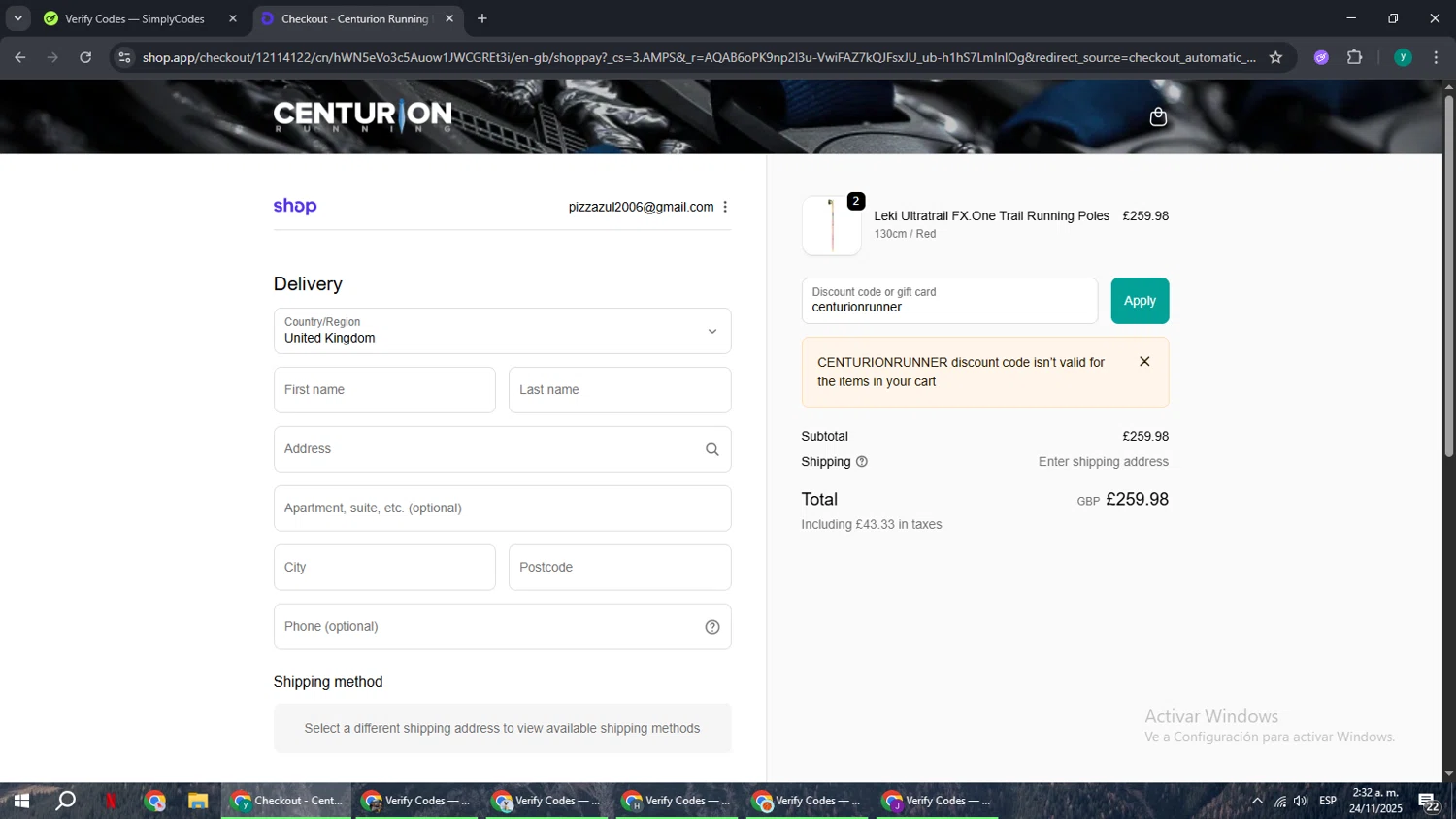Open Chrome pinned in the taskbar
The width and height of the screenshot is (1456, 819).
click(x=154, y=801)
